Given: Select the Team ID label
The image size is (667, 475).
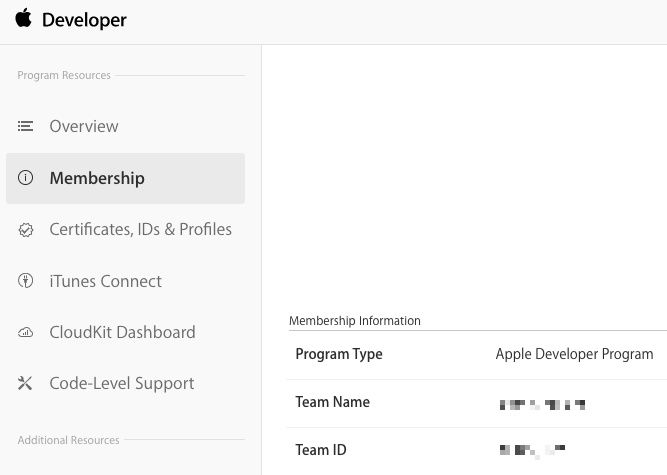Looking at the screenshot, I should (321, 450).
